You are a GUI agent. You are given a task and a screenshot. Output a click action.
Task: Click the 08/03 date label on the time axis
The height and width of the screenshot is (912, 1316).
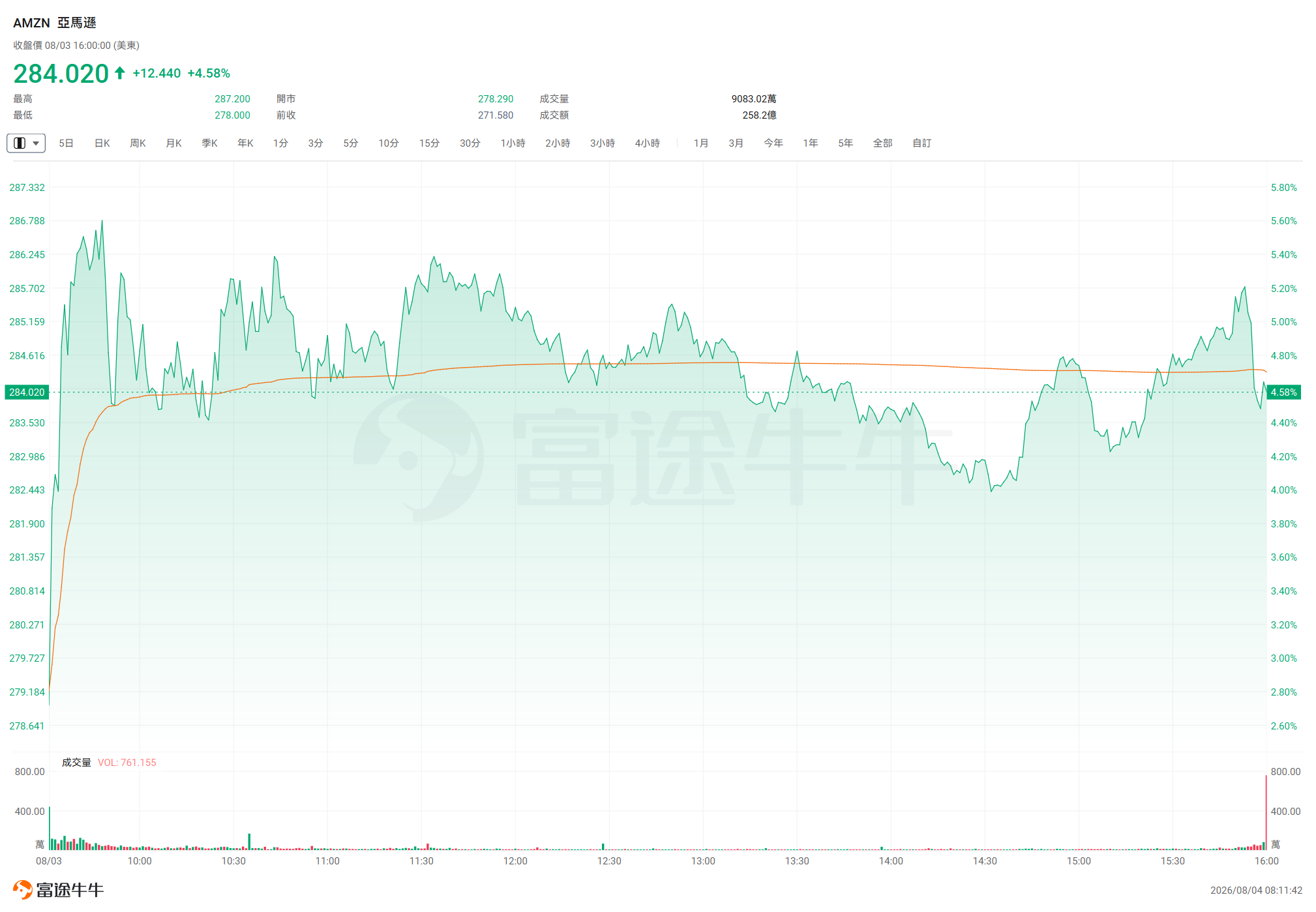tap(49, 861)
